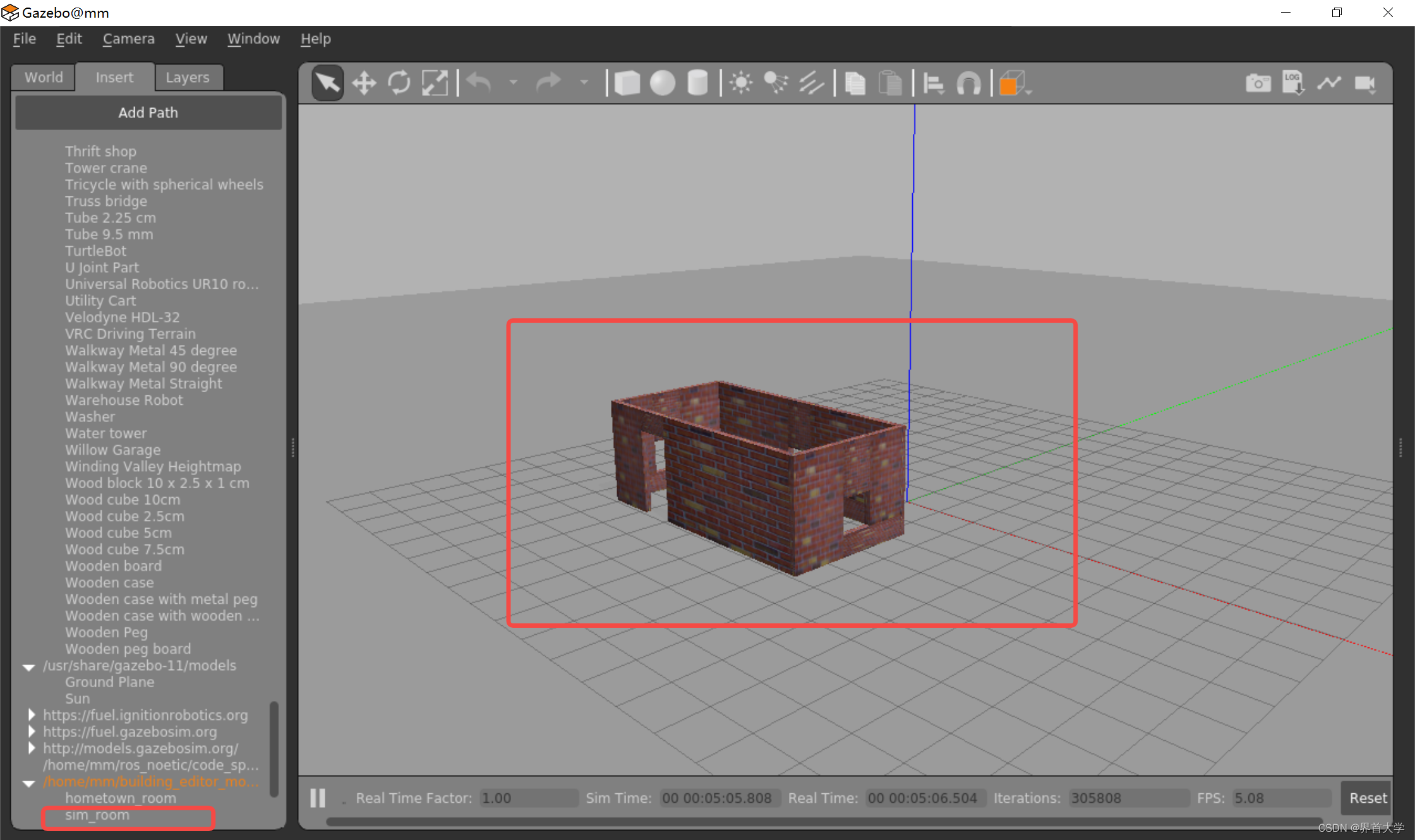Screen dimensions: 1415x840
Task: Insert a cylinder shape
Action: click(x=697, y=83)
